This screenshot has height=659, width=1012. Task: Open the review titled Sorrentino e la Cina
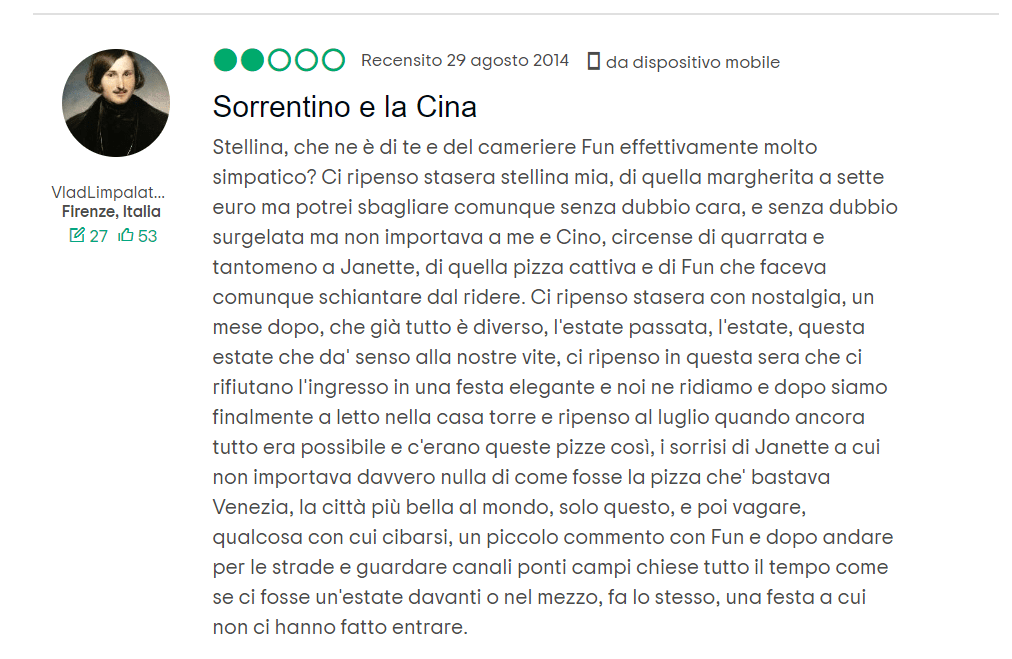[x=345, y=106]
